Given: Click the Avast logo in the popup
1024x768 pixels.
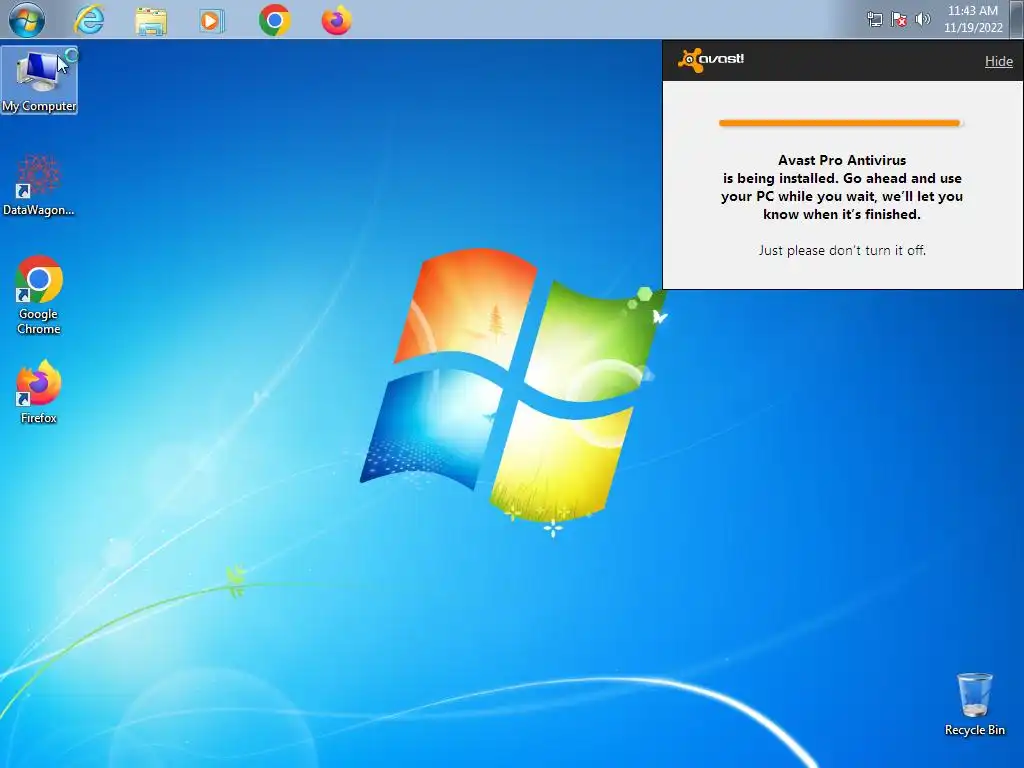Looking at the screenshot, I should pos(711,60).
